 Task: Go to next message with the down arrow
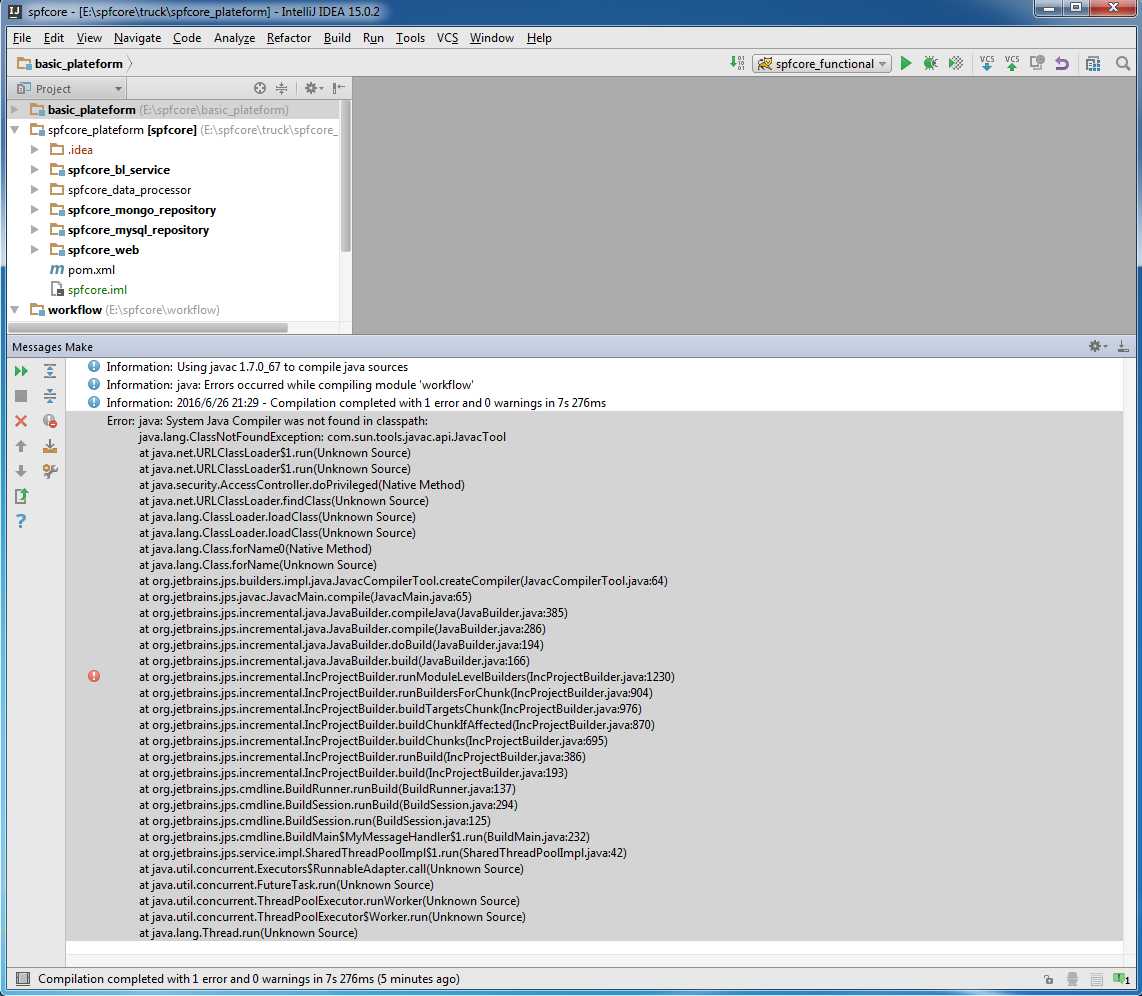point(21,471)
